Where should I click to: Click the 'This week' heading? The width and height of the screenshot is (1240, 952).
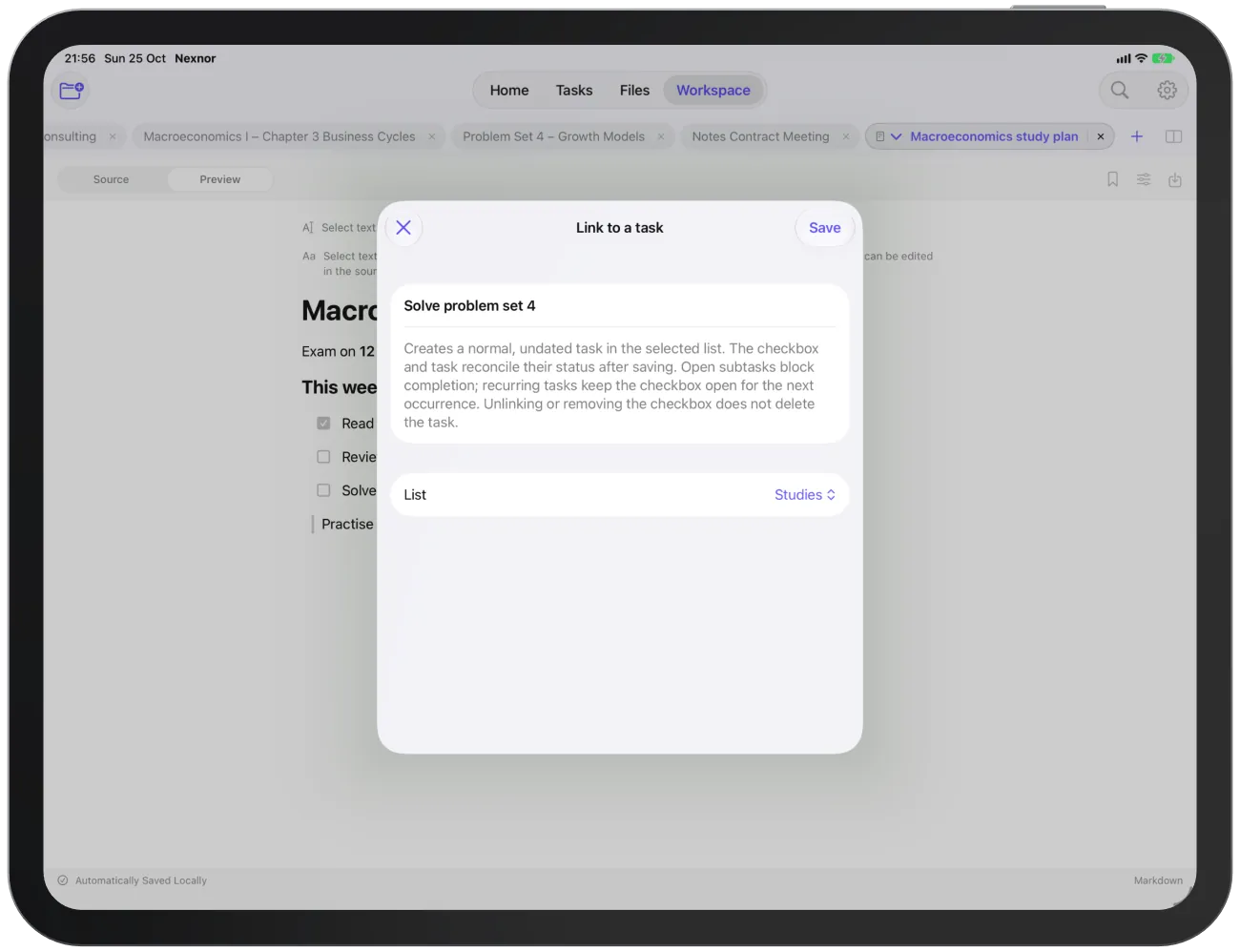tap(339, 387)
